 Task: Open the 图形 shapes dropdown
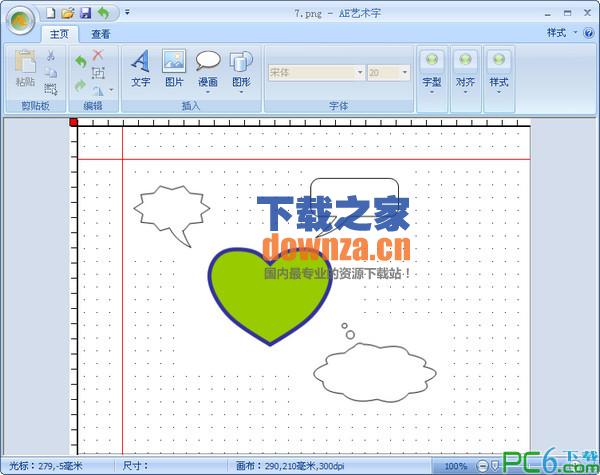[x=241, y=72]
